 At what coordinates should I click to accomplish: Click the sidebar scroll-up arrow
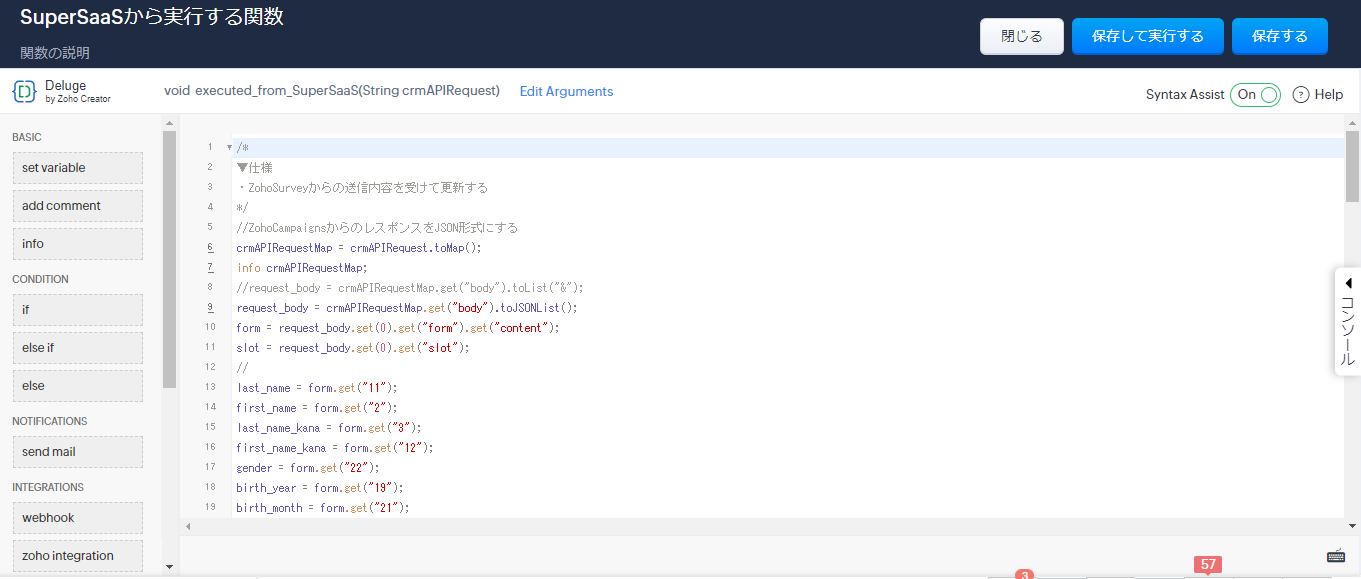pyautogui.click(x=168, y=122)
